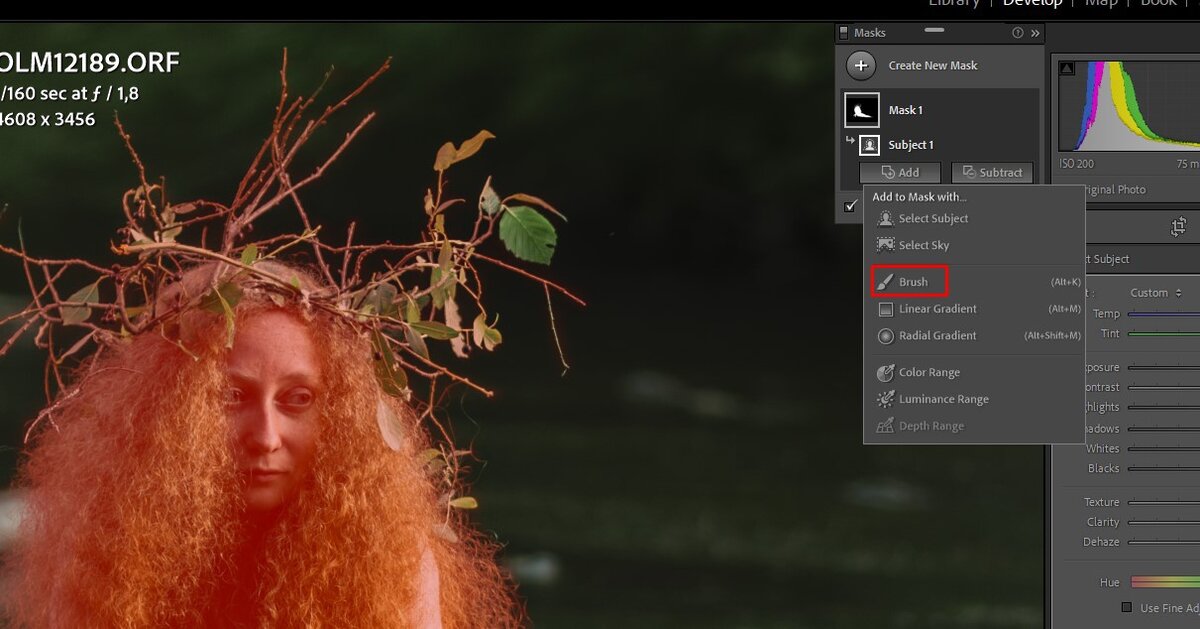Click the Masks panel drag handle

click(935, 31)
